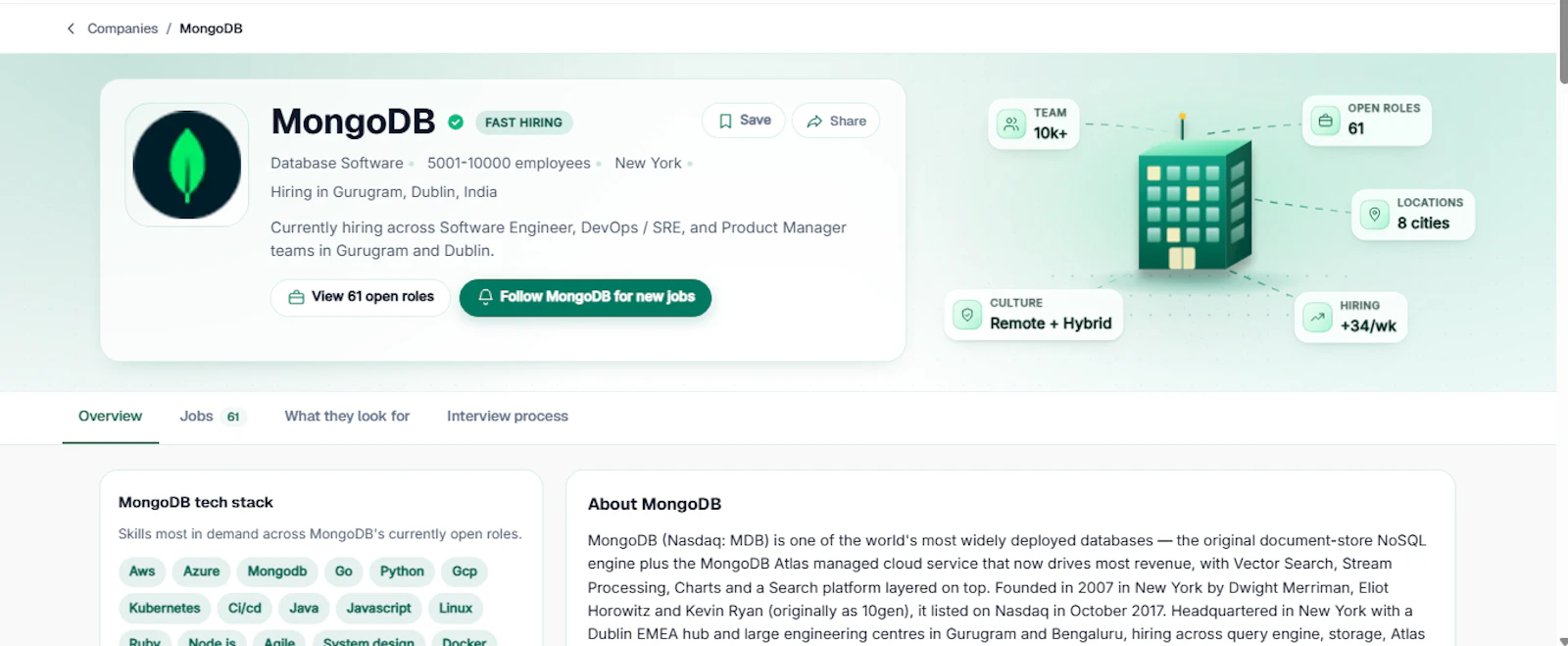This screenshot has width=1568, height=646.
Task: Click the page vertical scrollbar thumb
Action: pyautogui.click(x=1562, y=42)
